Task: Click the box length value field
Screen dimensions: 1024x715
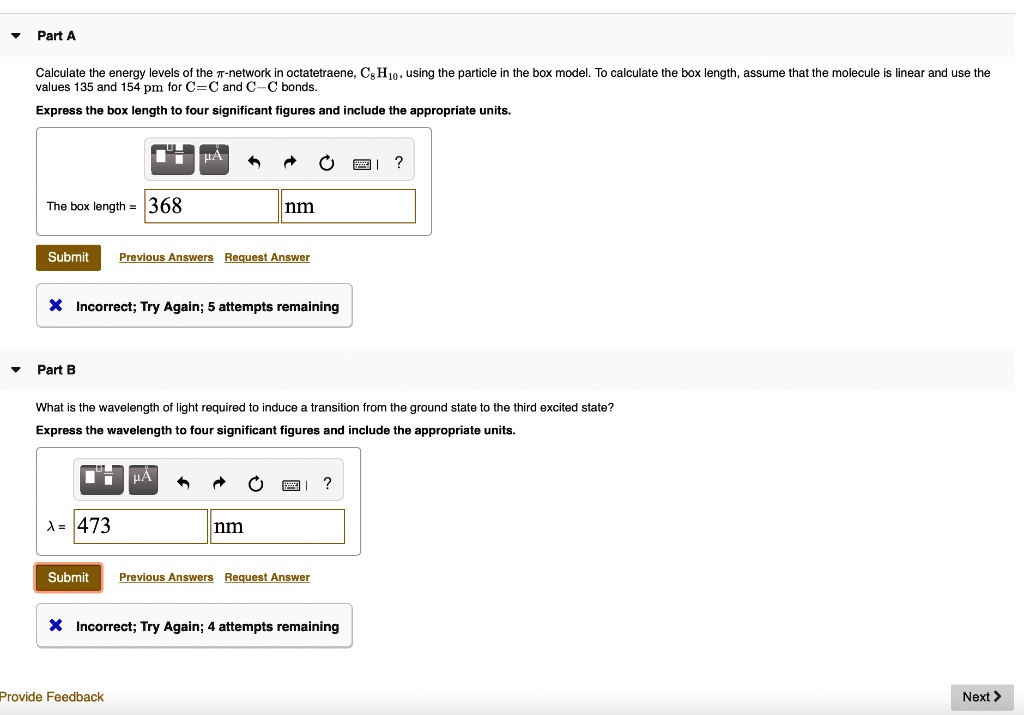Action: pyautogui.click(x=211, y=205)
